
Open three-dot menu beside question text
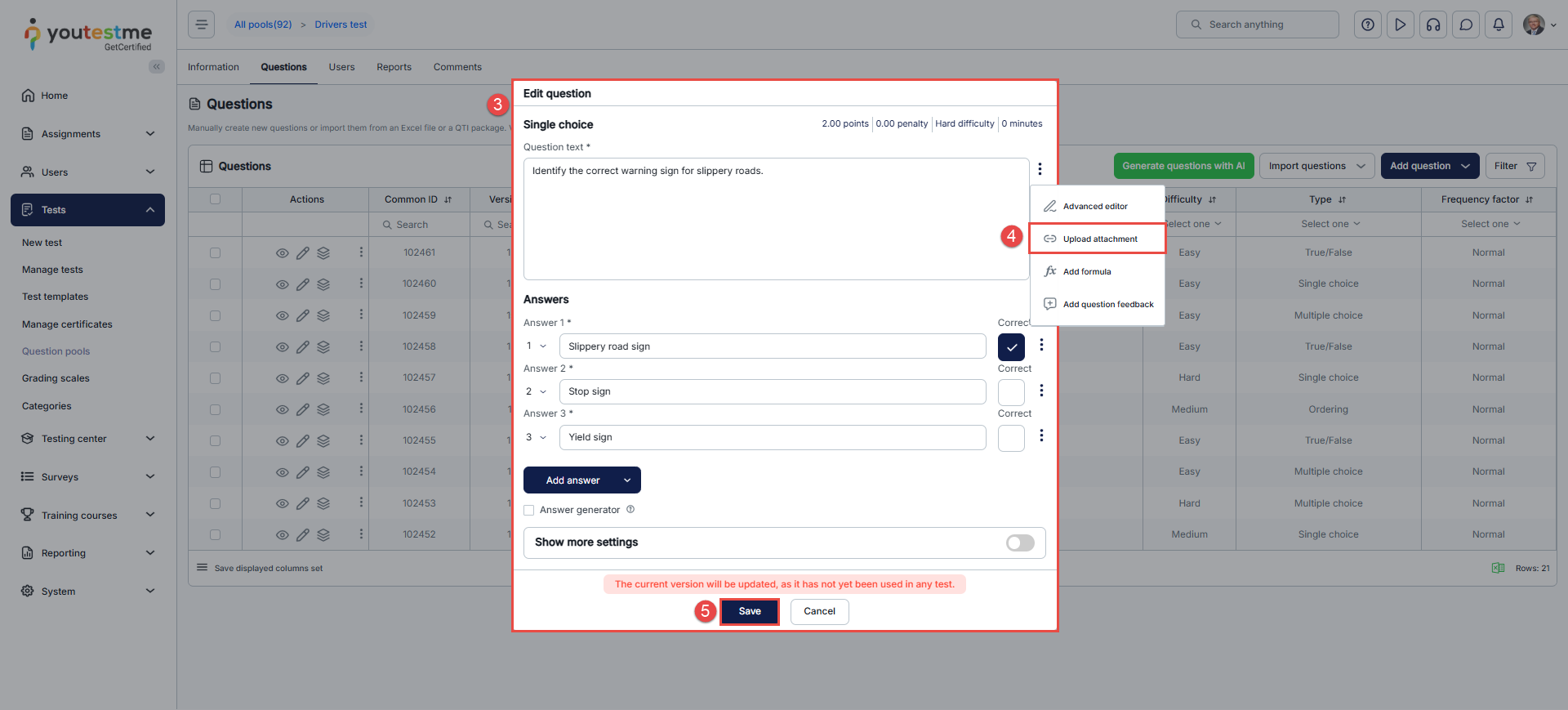1040,169
